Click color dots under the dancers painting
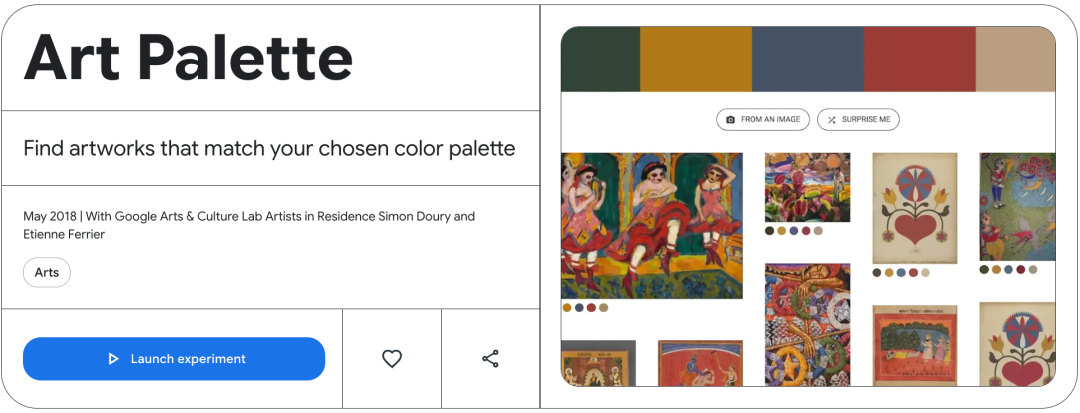Image resolution: width=1080 pixels, height=413 pixels. click(585, 308)
